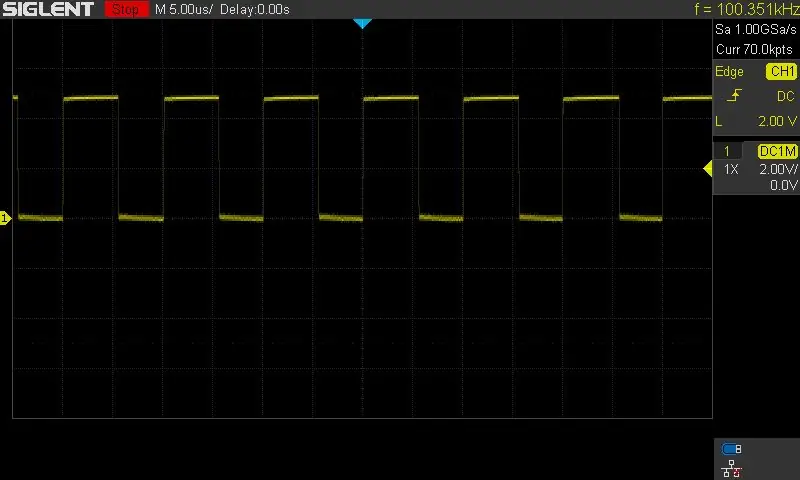Click the blue trigger position marker
This screenshot has height=480, width=800.
362,23
